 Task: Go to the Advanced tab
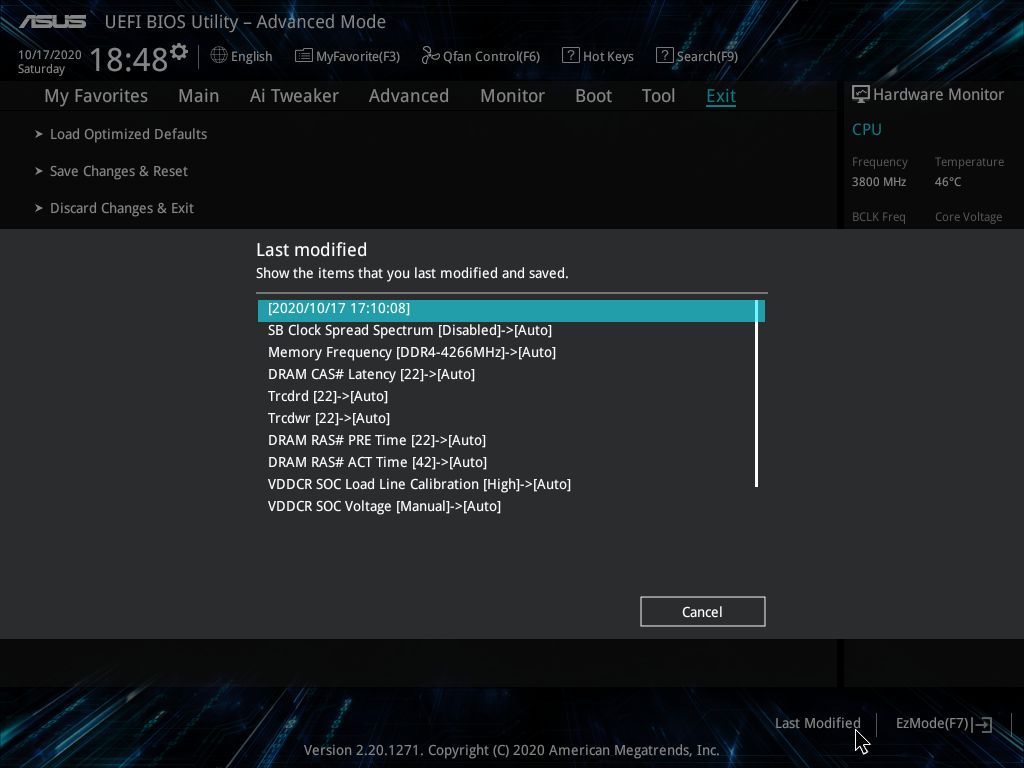click(409, 96)
